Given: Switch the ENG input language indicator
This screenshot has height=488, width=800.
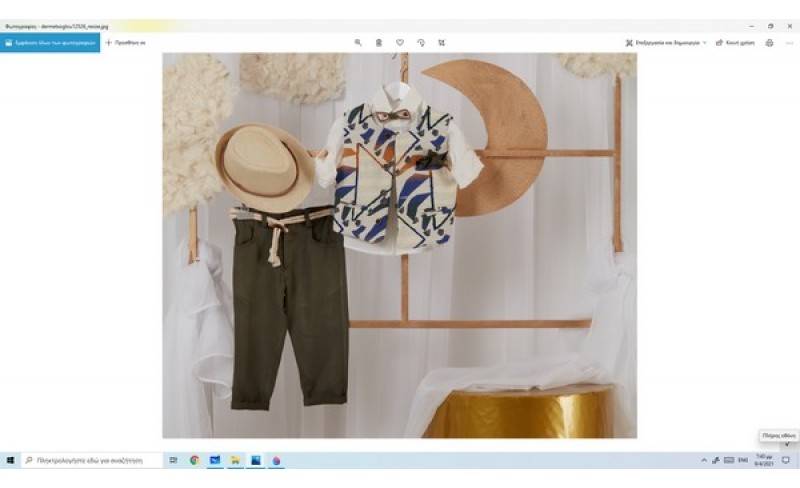Looking at the screenshot, I should pos(743,460).
